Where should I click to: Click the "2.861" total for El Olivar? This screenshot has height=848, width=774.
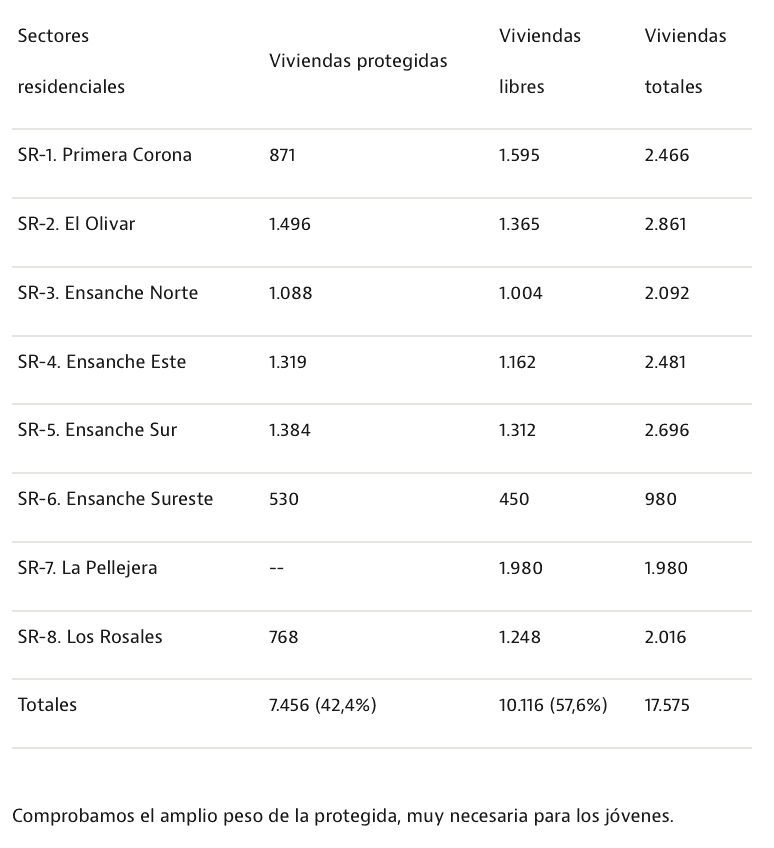(666, 224)
